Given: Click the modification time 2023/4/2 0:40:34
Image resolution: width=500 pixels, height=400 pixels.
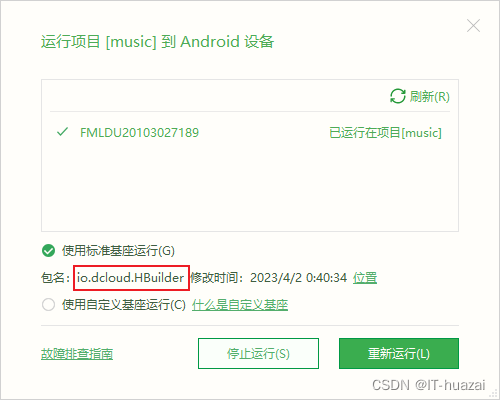Looking at the screenshot, I should click(x=298, y=278).
